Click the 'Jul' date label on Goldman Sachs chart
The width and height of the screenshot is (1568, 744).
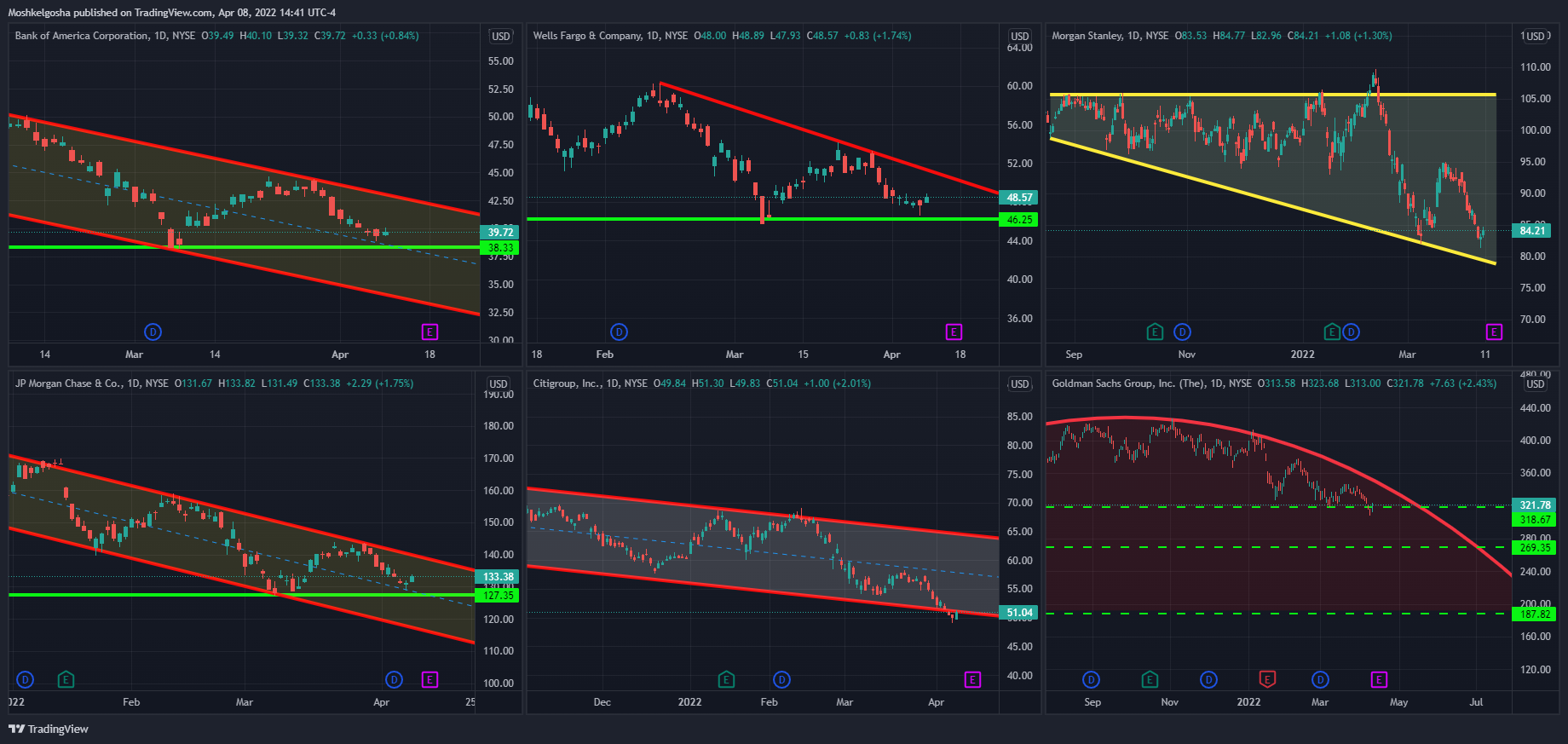tap(1476, 702)
